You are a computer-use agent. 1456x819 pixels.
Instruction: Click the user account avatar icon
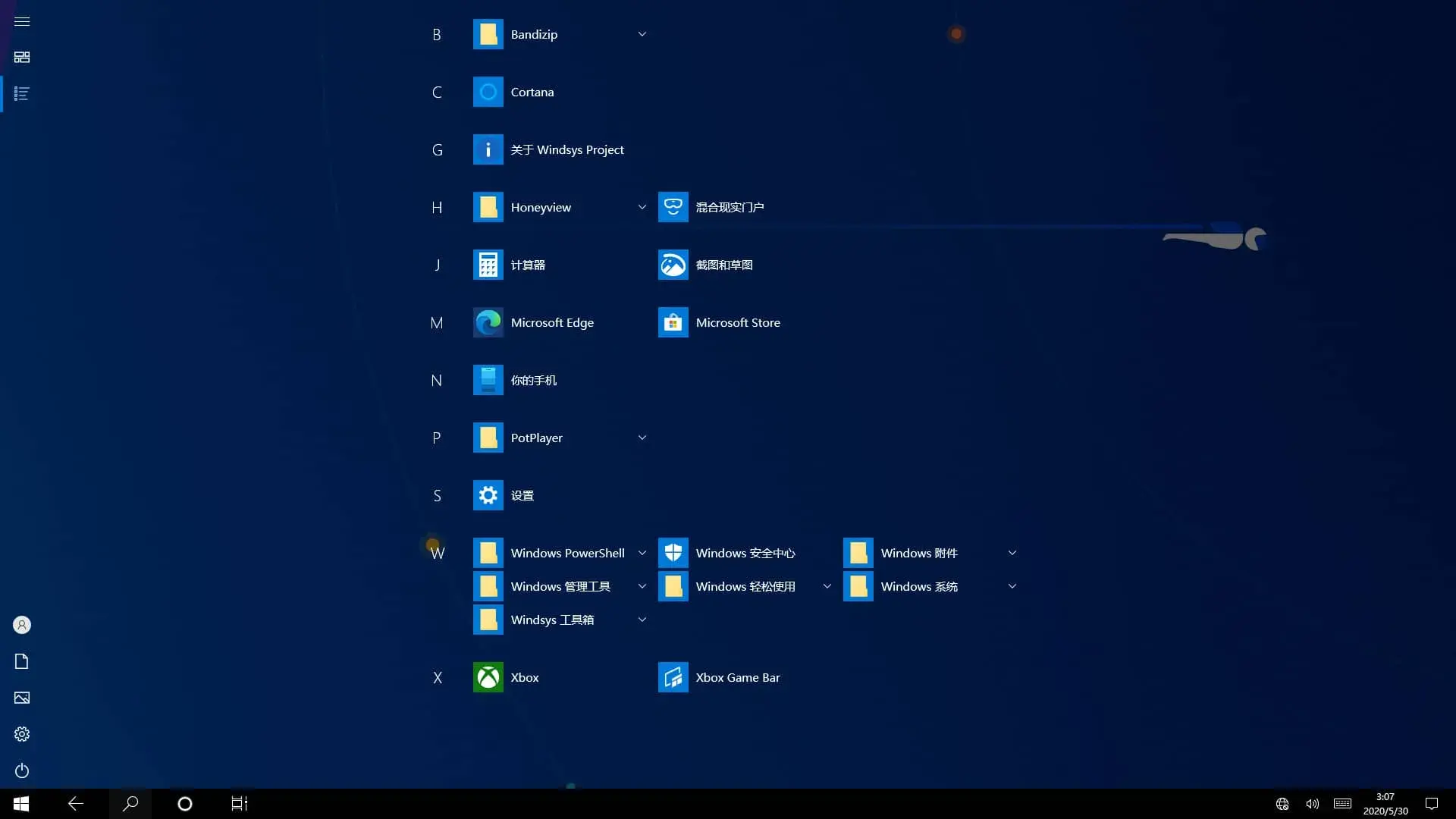click(22, 625)
